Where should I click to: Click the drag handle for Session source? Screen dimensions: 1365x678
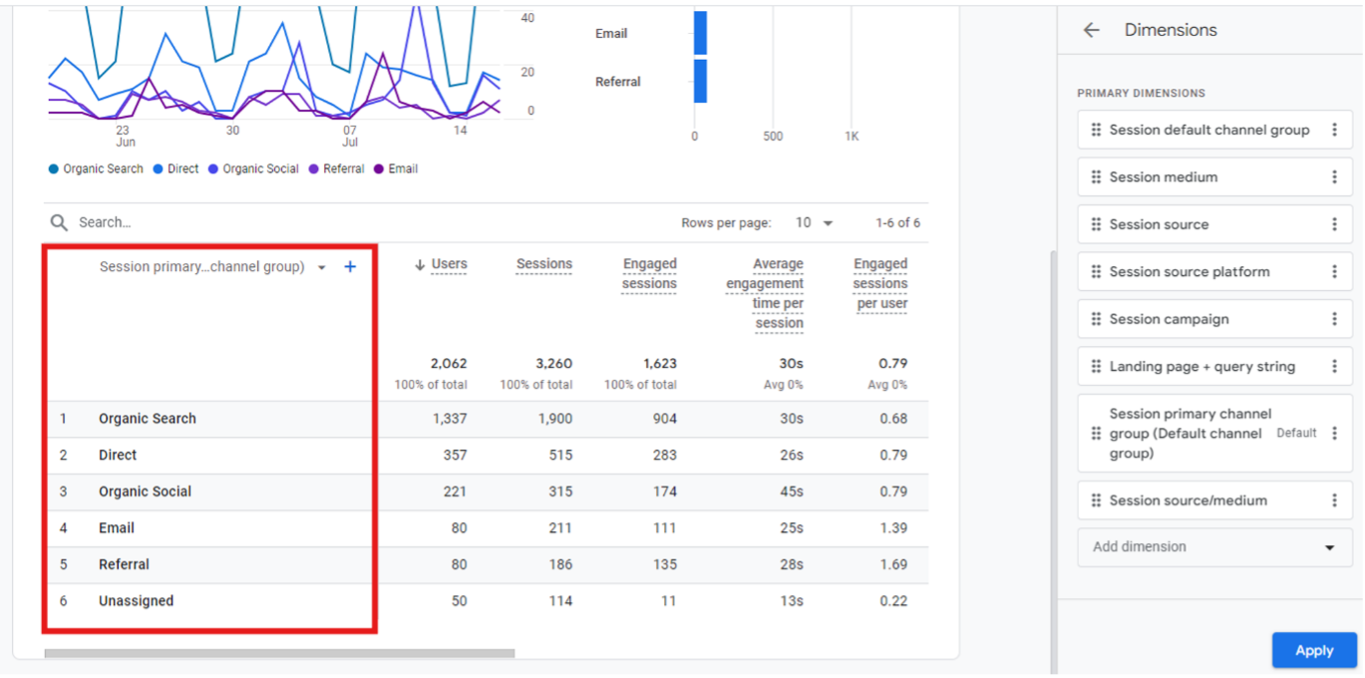1096,224
